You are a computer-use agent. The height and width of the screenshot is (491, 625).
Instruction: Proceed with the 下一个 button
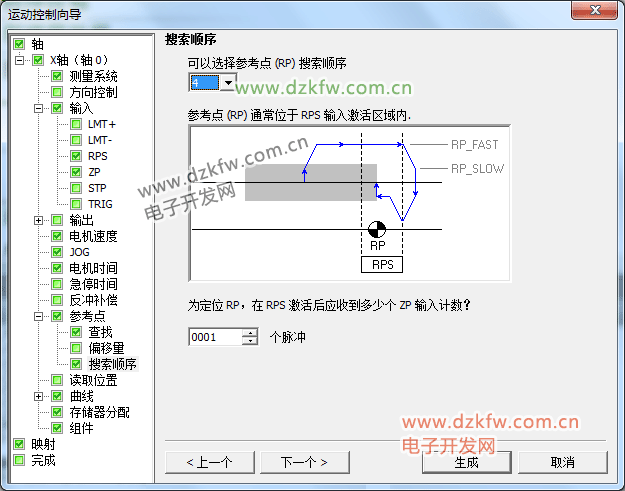click(305, 462)
